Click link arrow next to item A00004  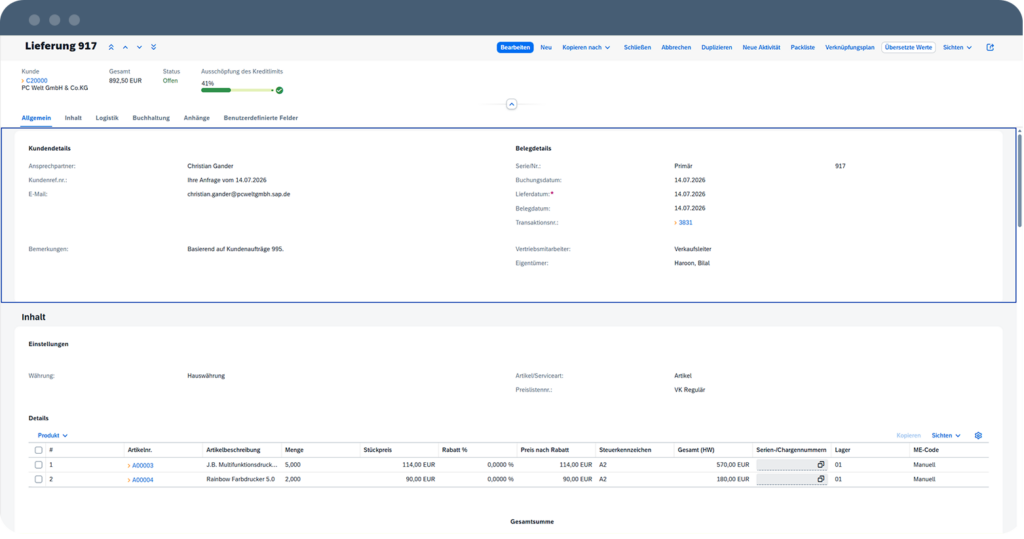coord(129,480)
